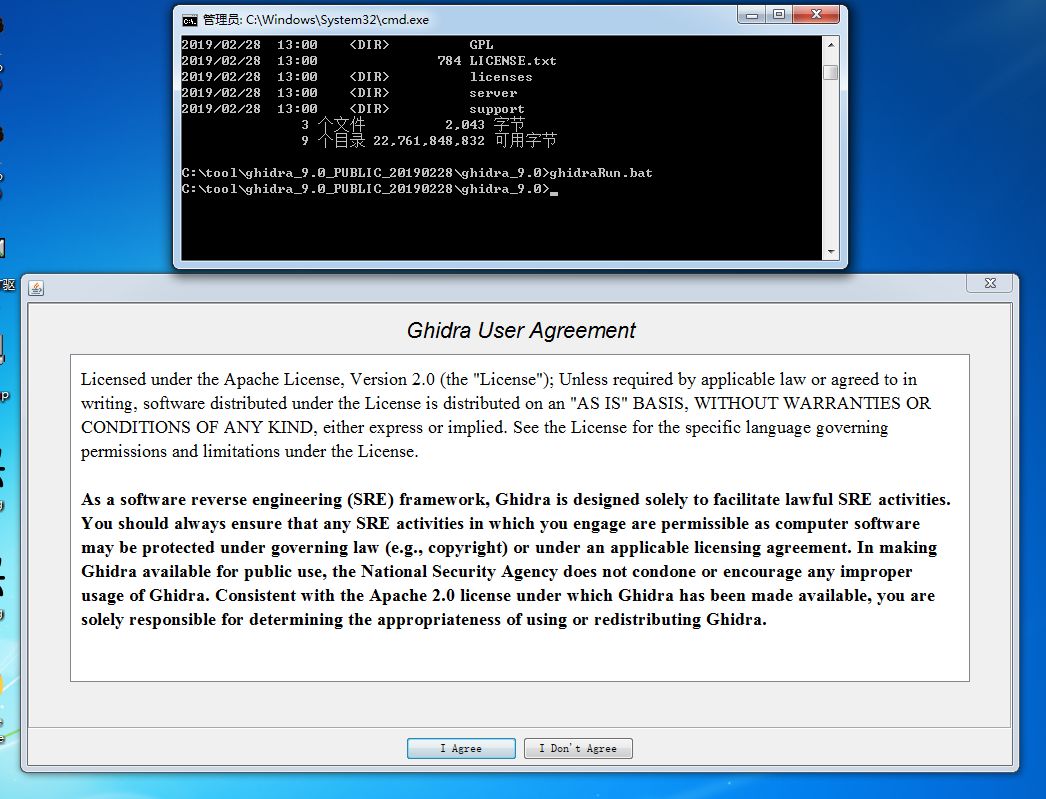Click the cmd.exe icon in the title bar
1046x799 pixels.
tap(189, 20)
